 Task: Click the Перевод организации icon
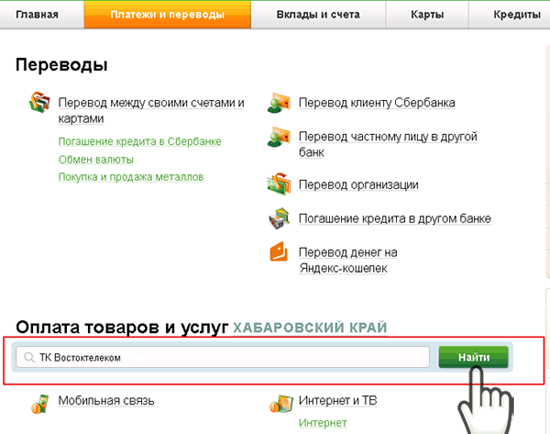coord(279,184)
